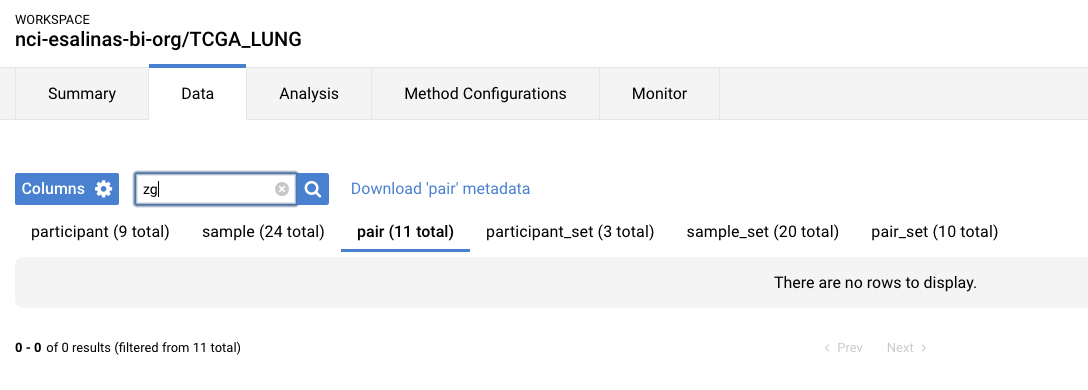
Task: Click the gear icon in Columns button
Action: 103,189
